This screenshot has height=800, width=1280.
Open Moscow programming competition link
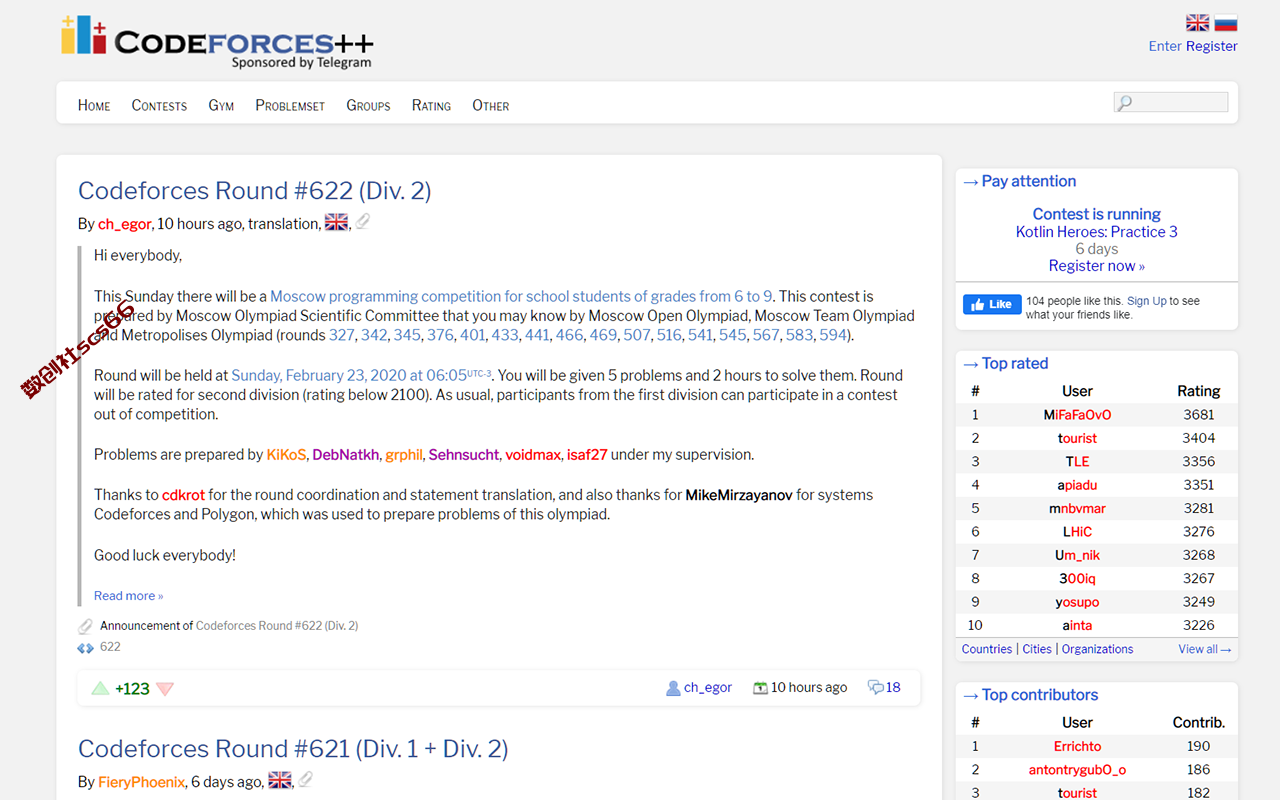tap(521, 296)
